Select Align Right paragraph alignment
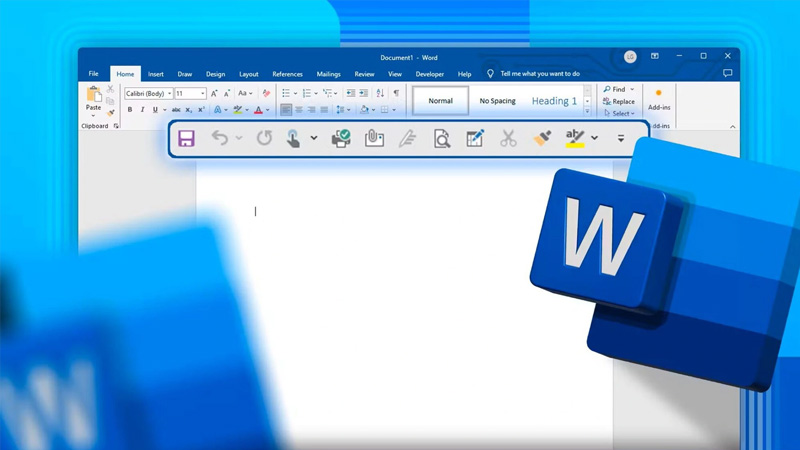The height and width of the screenshot is (450, 800). 312,110
